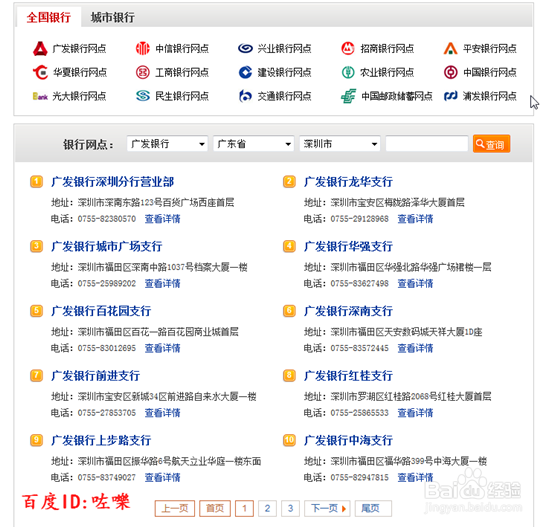Open the 广发银行 bank dropdown
This screenshot has width=554, height=527.
(x=167, y=144)
